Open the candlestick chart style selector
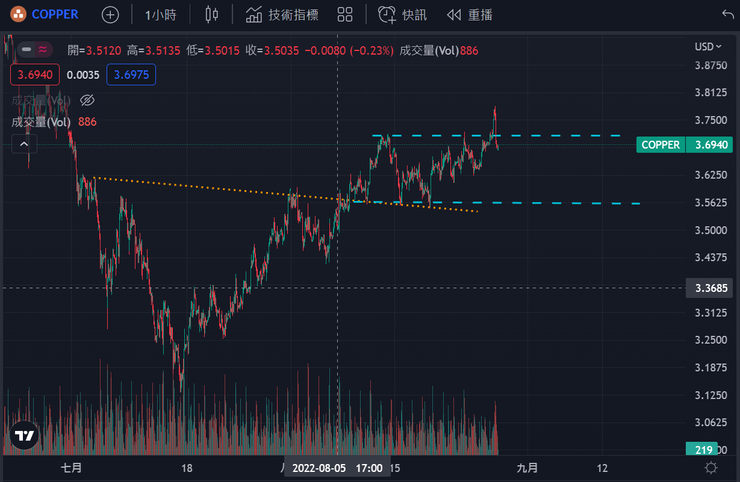This screenshot has width=740, height=482. click(x=210, y=15)
